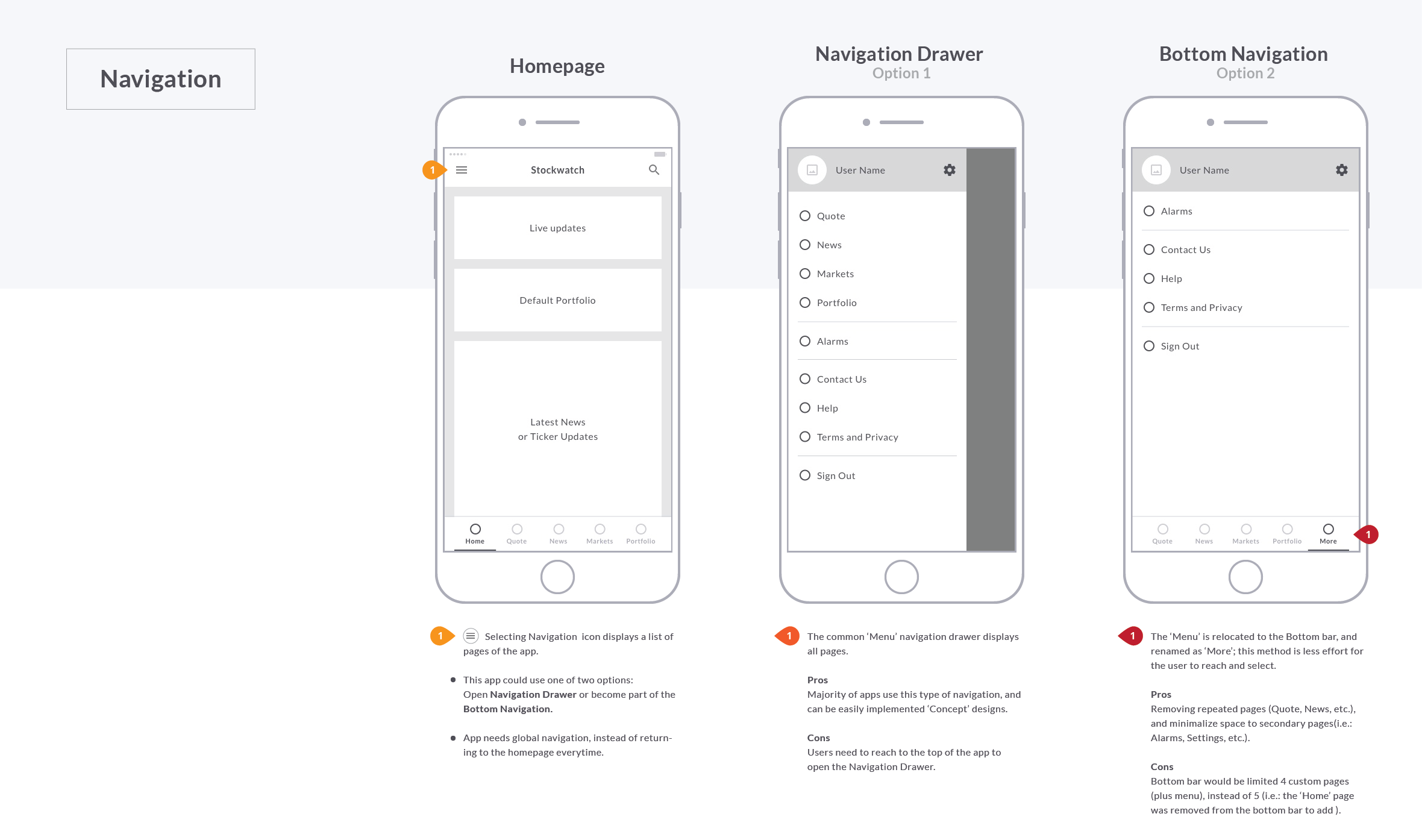Screen dimensions: 1422x840
Task: Click Terms and Privacy link in Navigation Drawer
Action: tap(858, 436)
